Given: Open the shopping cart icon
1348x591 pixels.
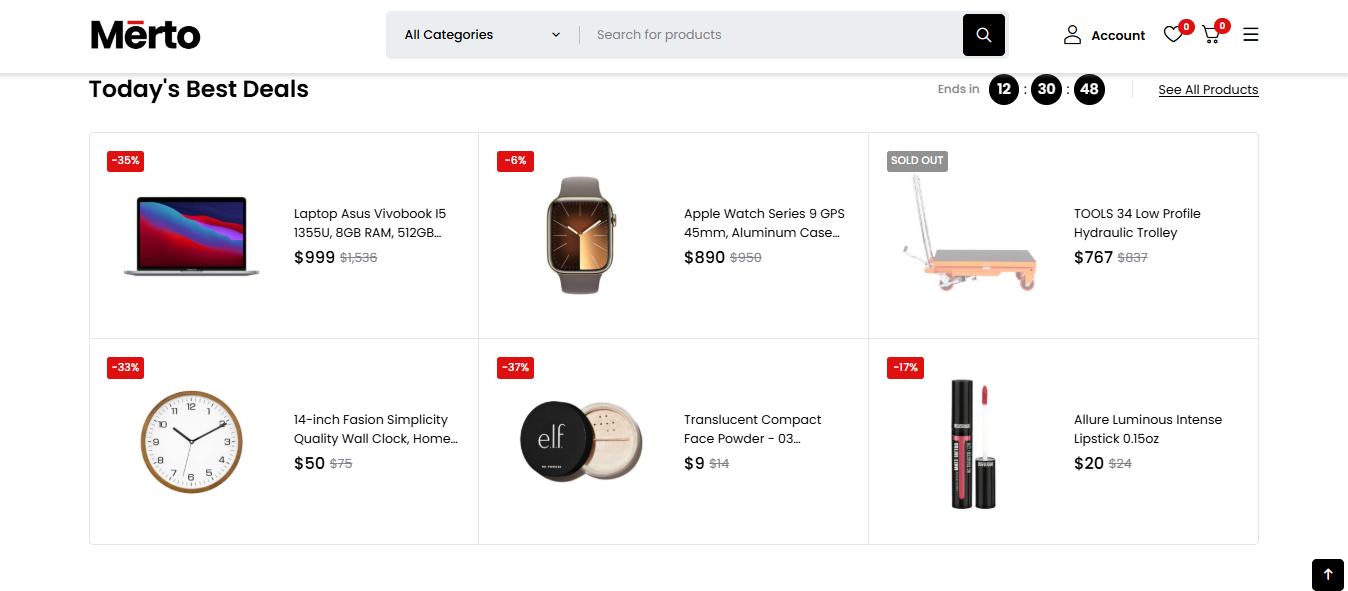Looking at the screenshot, I should (x=1211, y=35).
